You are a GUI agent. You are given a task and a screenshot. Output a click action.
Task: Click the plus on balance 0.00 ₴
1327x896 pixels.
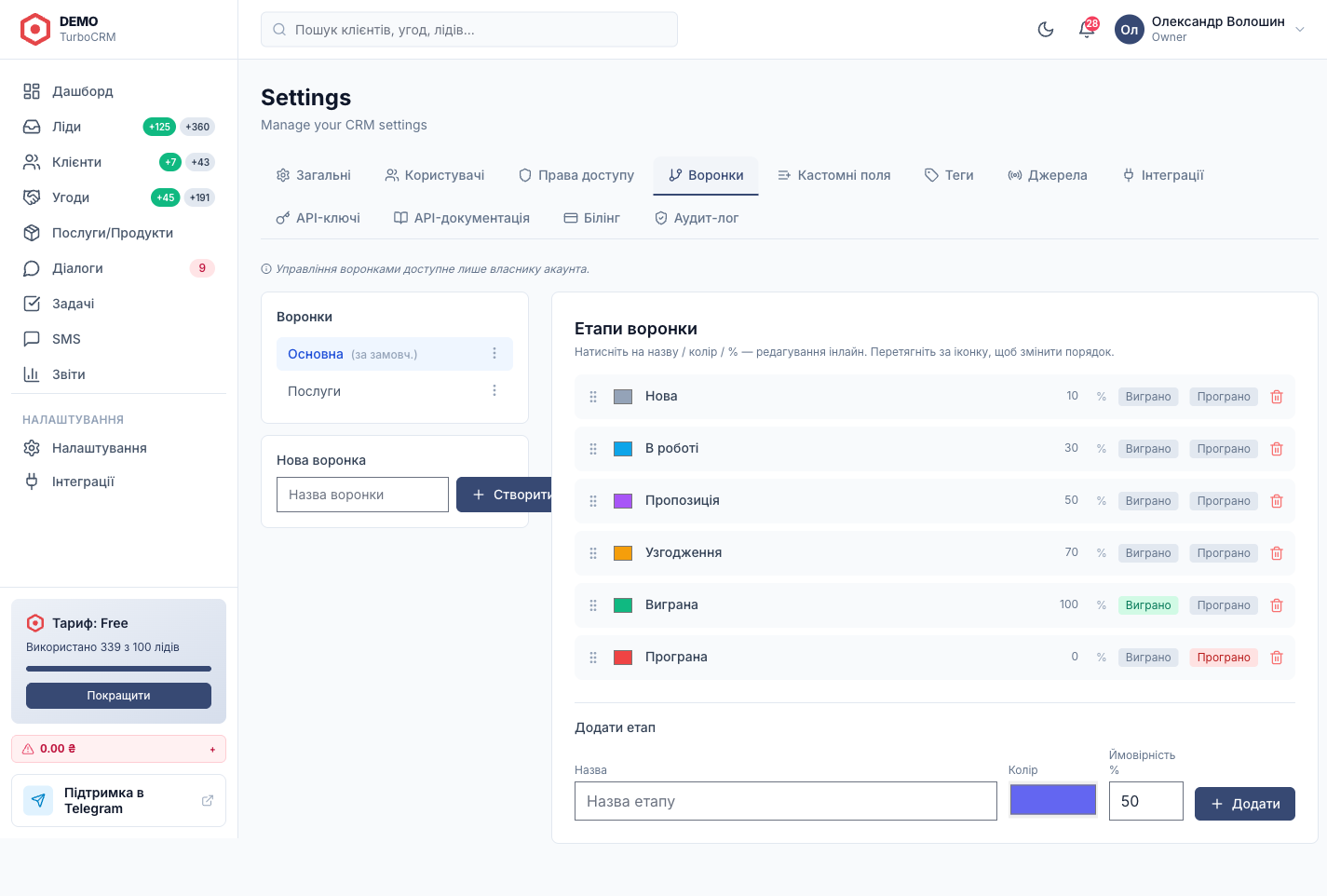(212, 749)
